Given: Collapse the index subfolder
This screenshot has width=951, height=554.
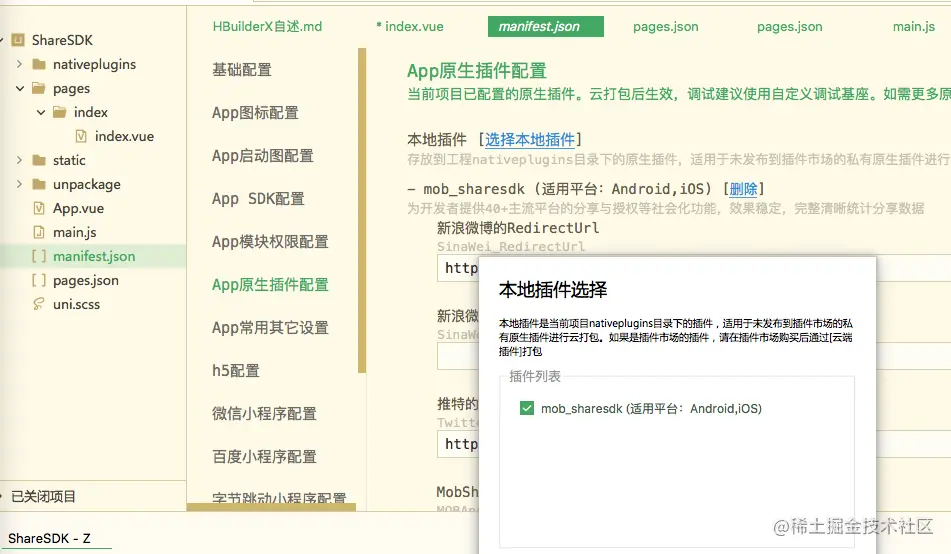Looking at the screenshot, I should tap(41, 112).
